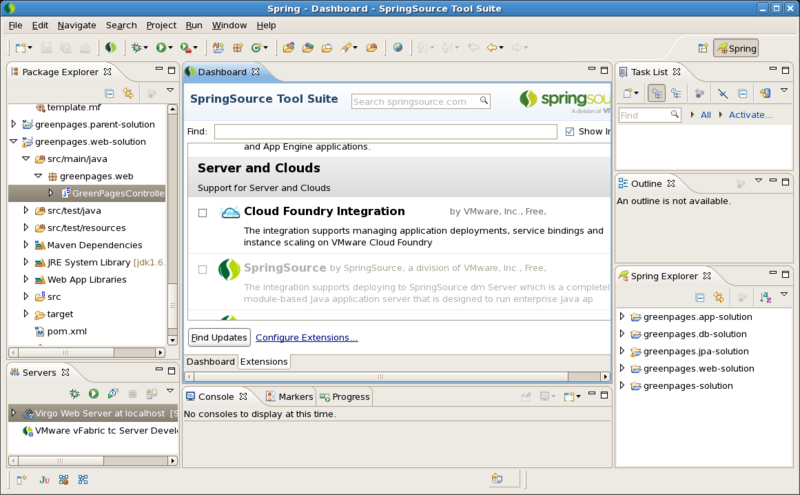
Task: Click the Debug bug toolbar icon
Action: coord(136,47)
